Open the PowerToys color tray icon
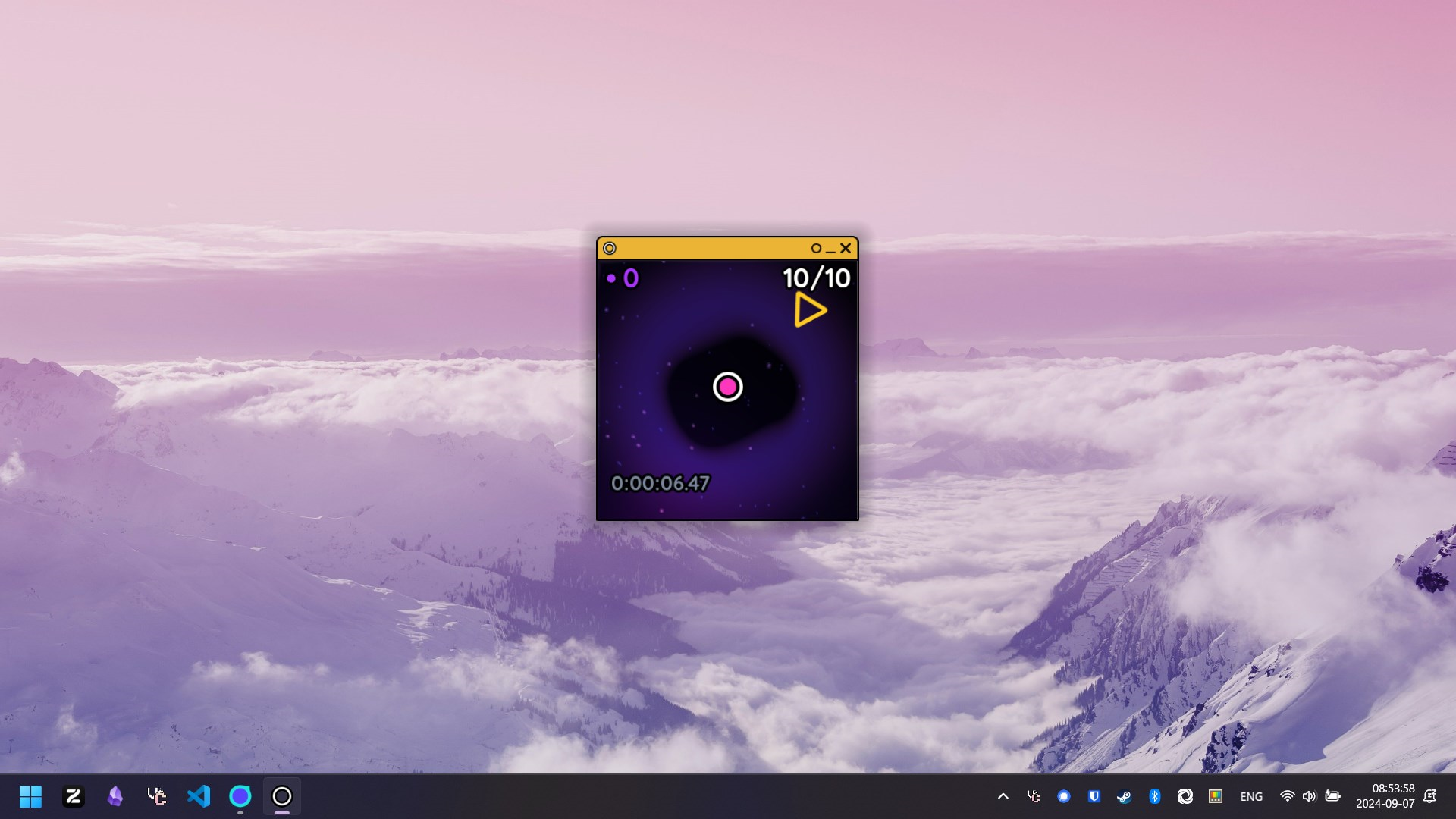 1216,796
